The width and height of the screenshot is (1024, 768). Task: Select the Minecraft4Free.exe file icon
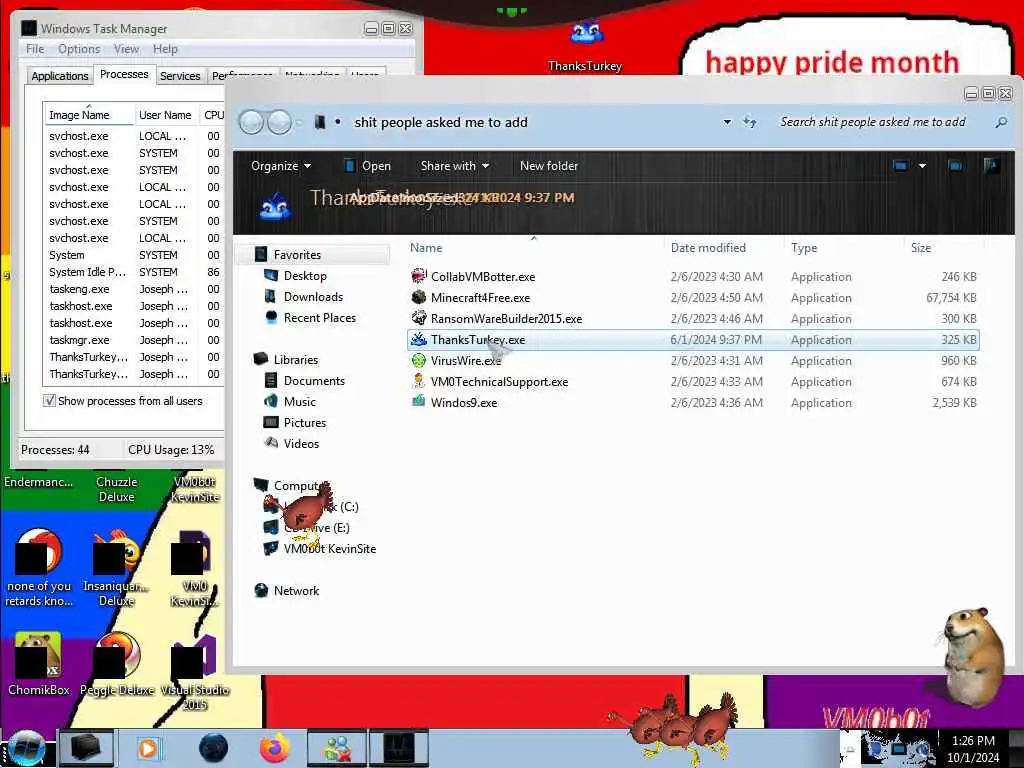(x=419, y=297)
